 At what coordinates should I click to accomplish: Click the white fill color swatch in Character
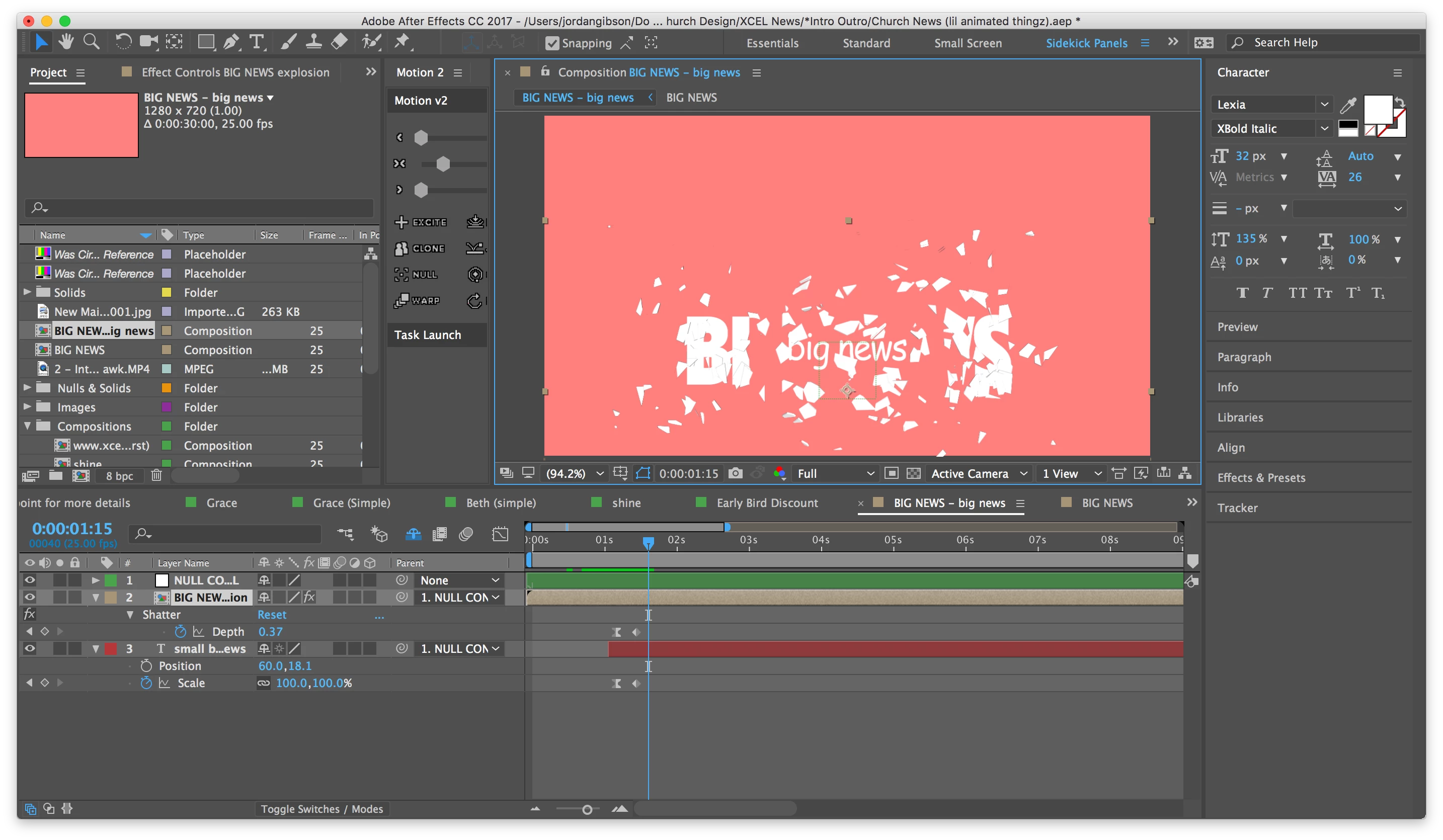pyautogui.click(x=1377, y=109)
